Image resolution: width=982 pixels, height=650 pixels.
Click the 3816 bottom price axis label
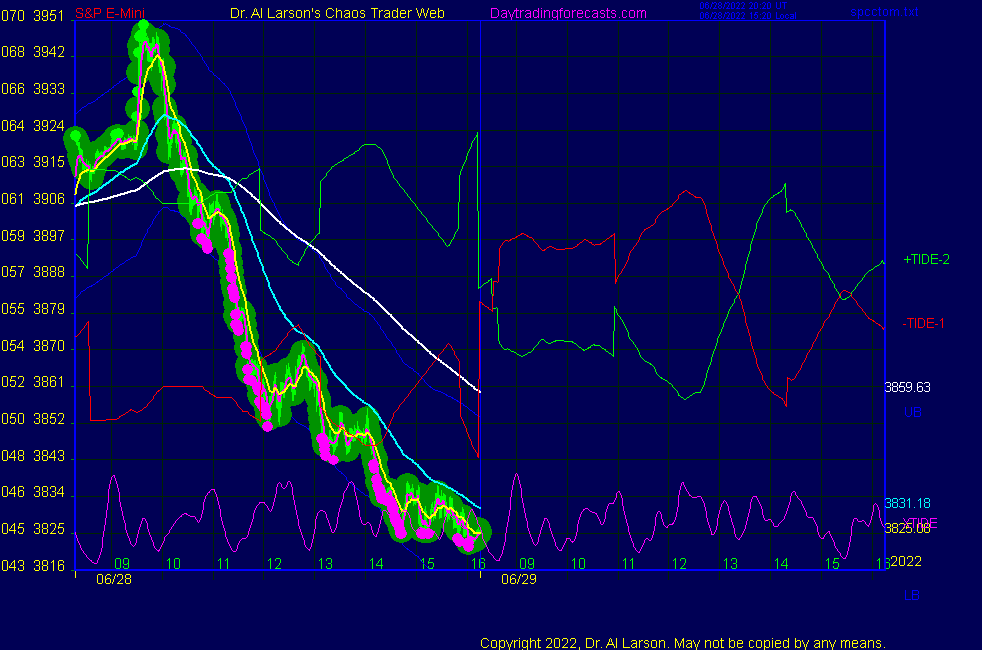(50, 565)
